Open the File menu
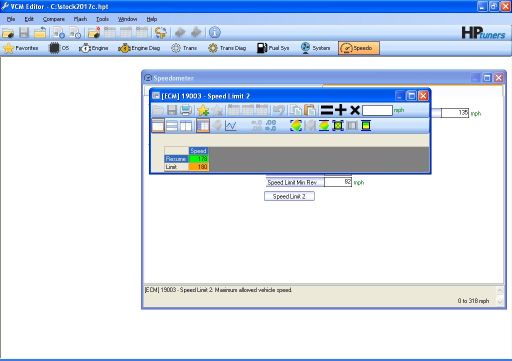The image size is (512, 361). tap(11, 19)
